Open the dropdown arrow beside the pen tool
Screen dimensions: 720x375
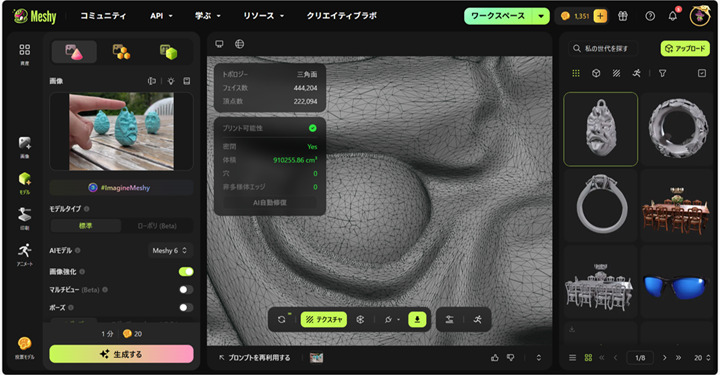coord(399,319)
